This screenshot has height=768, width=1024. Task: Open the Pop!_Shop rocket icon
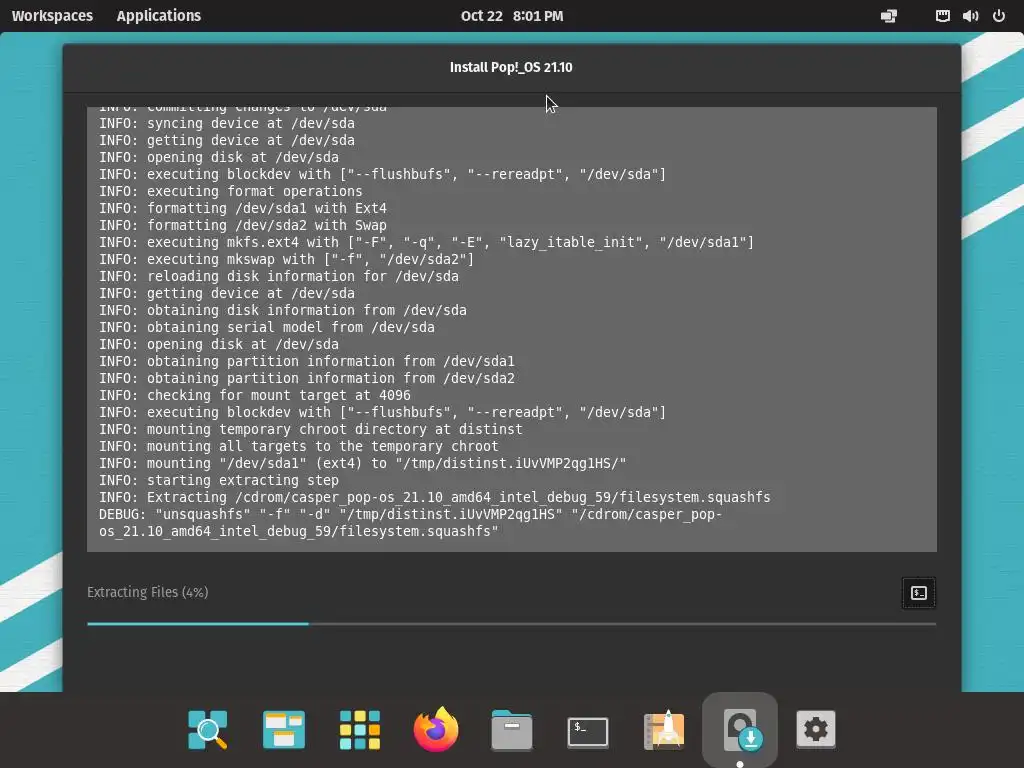tap(664, 729)
